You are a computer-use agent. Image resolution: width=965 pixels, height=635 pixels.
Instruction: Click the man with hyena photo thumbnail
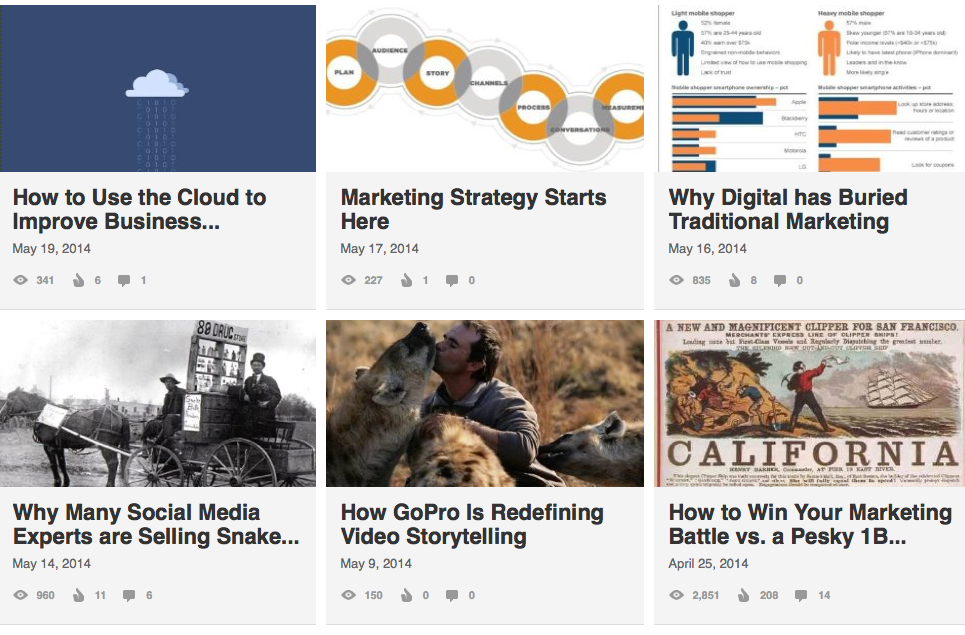tap(484, 403)
